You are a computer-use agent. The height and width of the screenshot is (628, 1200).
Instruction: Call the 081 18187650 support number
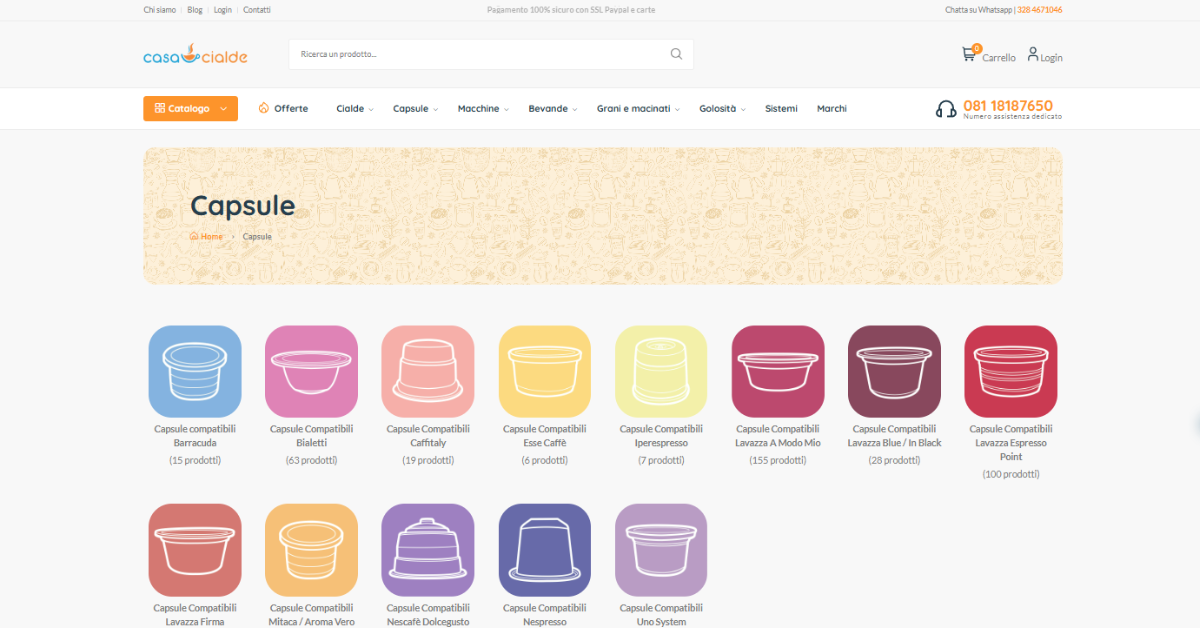click(1008, 105)
